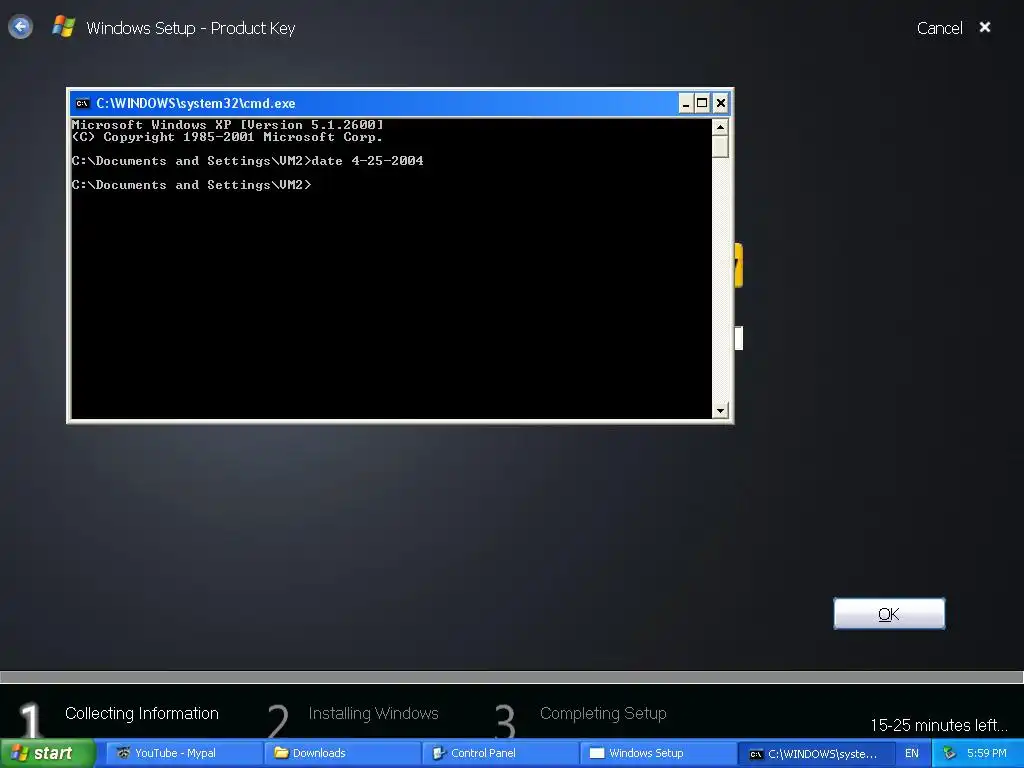This screenshot has width=1024, height=768.
Task: Click the Windows flag logo in Setup header
Action: [63, 27]
